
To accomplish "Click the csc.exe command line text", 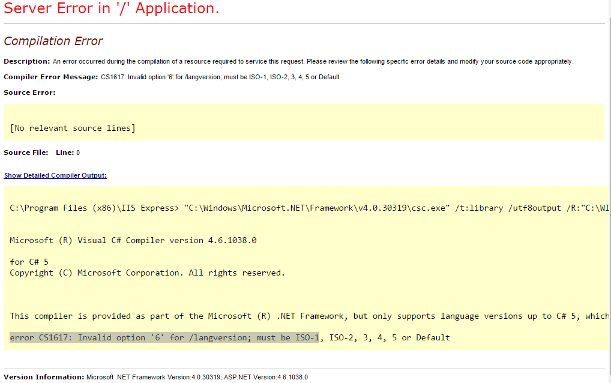I will tap(309, 208).
